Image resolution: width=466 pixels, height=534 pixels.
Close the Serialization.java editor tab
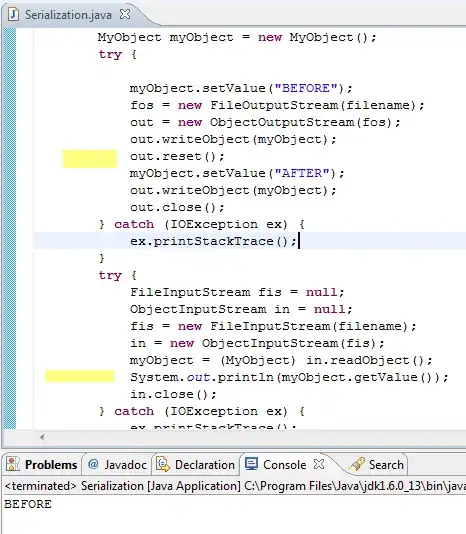pyautogui.click(x=125, y=14)
